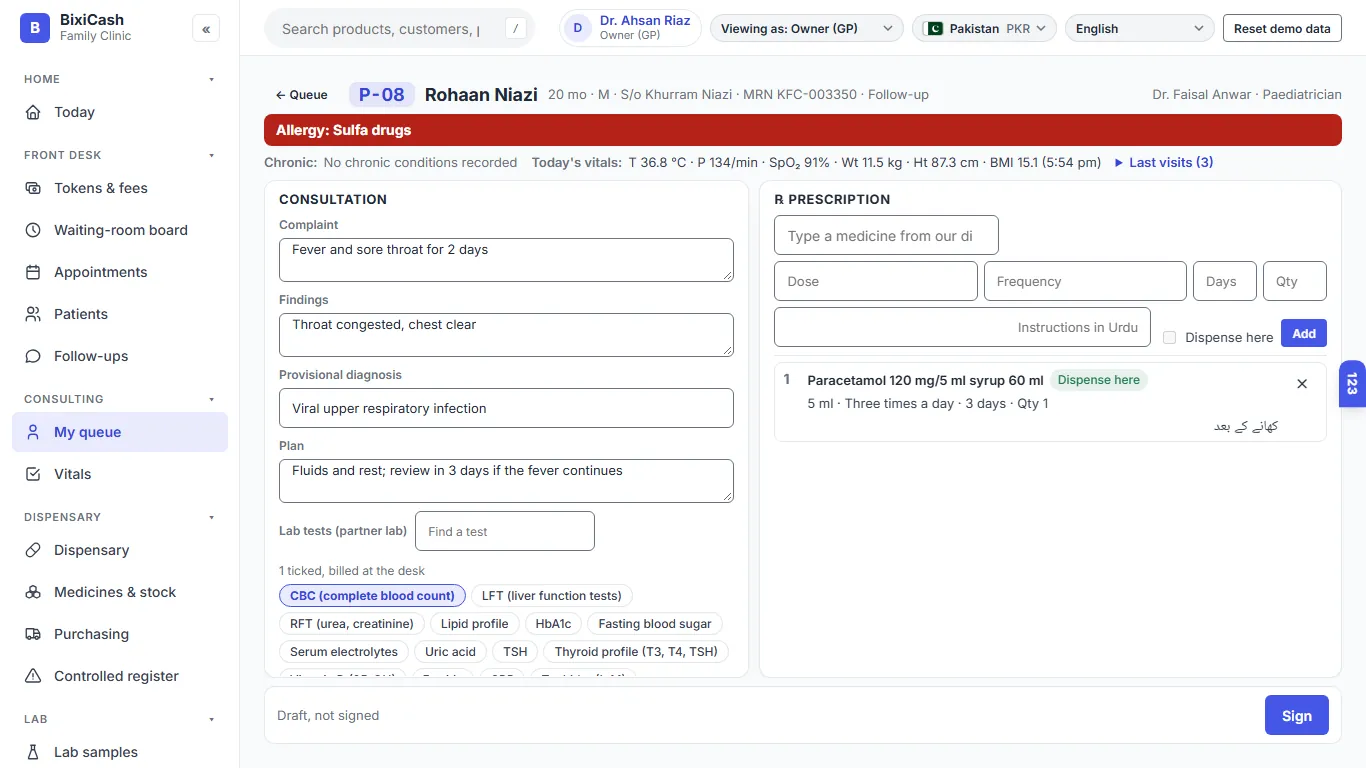
Task: Click the Patients people icon
Action: [33, 314]
